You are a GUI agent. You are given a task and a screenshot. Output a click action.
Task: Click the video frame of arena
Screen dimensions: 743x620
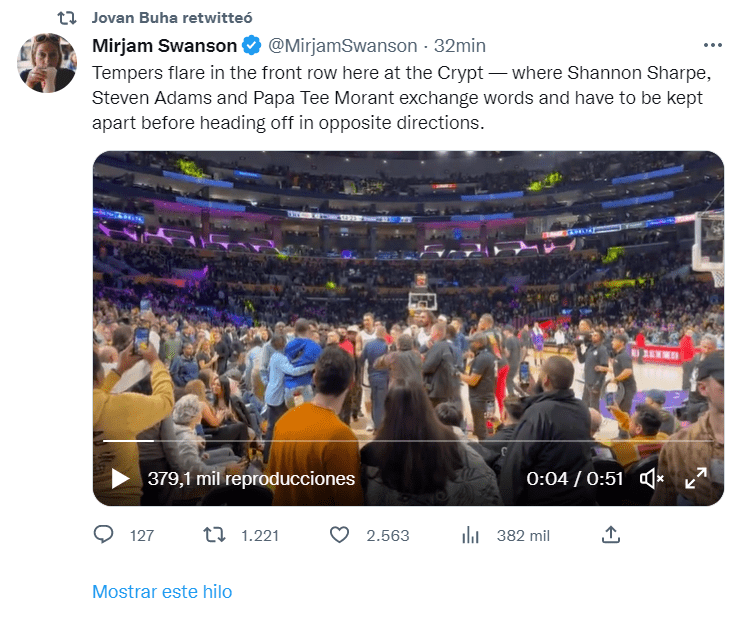coord(408,300)
